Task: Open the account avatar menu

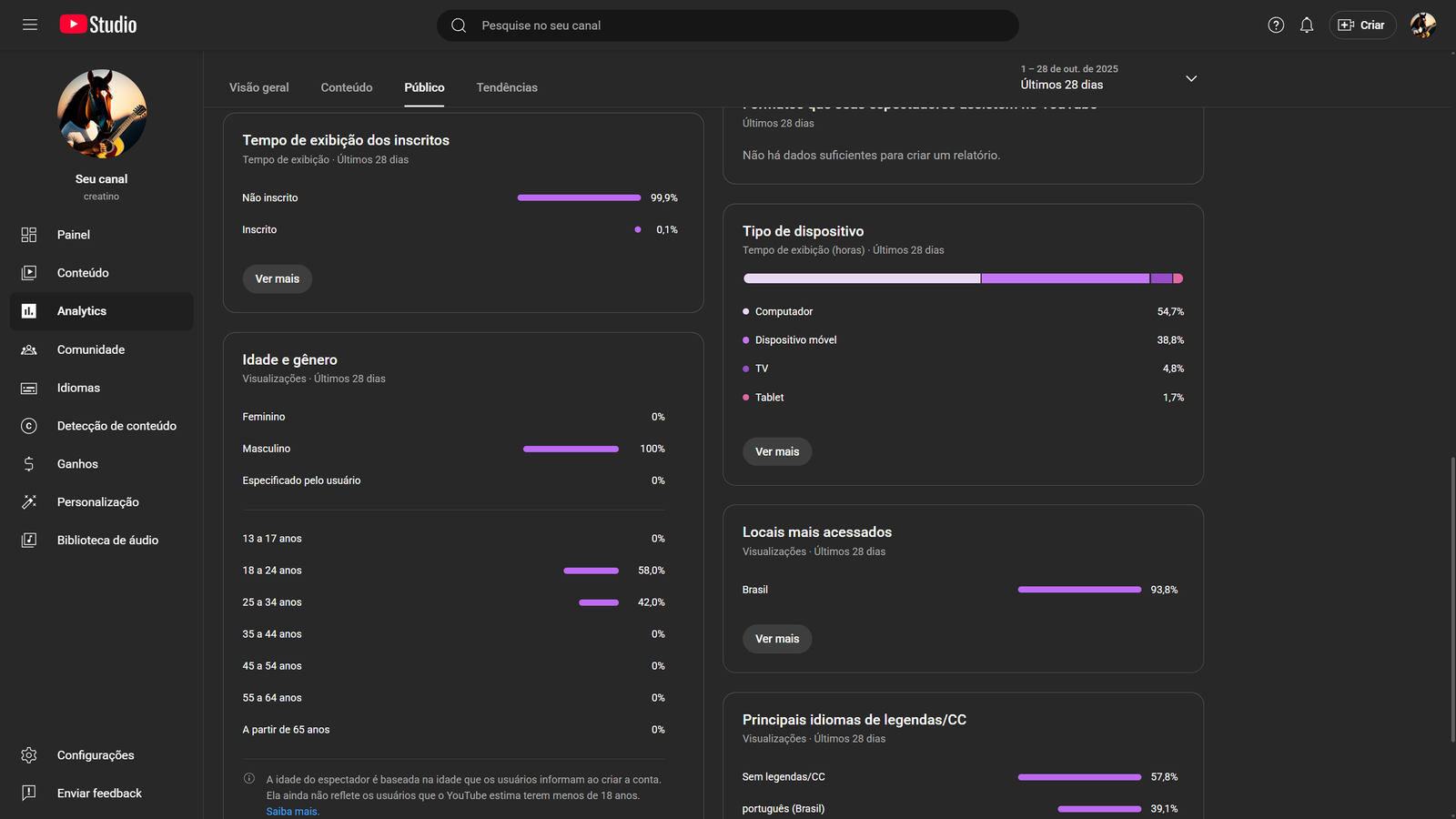Action: pos(1422,25)
